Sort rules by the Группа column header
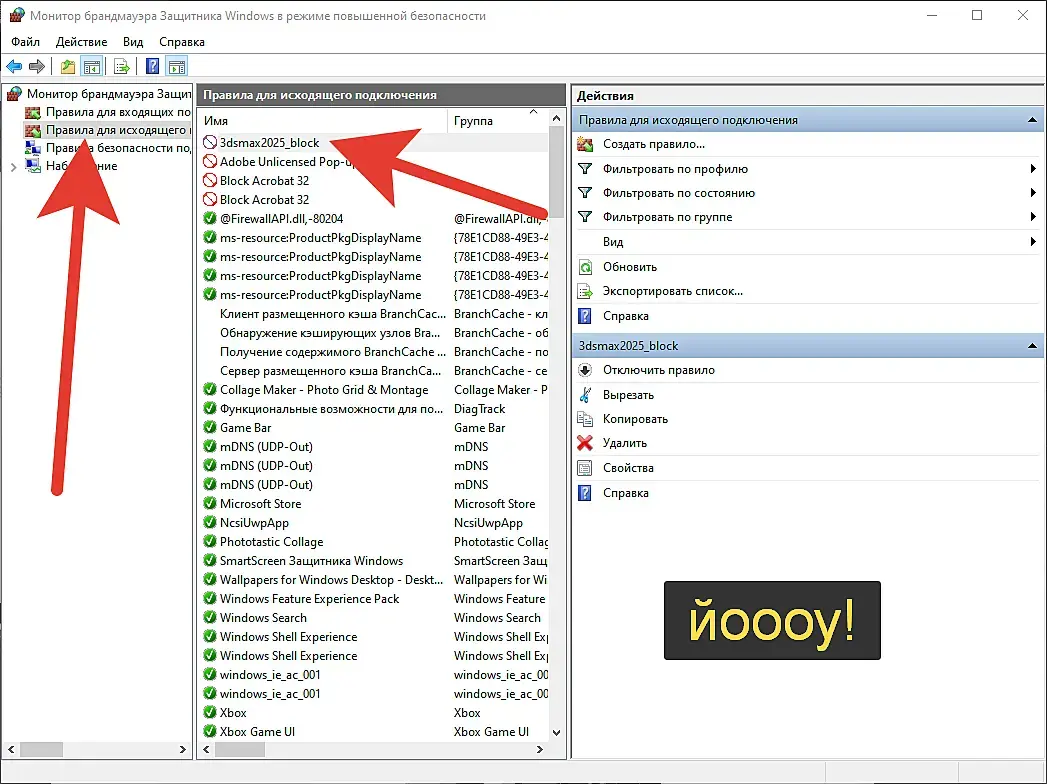This screenshot has height=784, width=1047. click(x=497, y=121)
